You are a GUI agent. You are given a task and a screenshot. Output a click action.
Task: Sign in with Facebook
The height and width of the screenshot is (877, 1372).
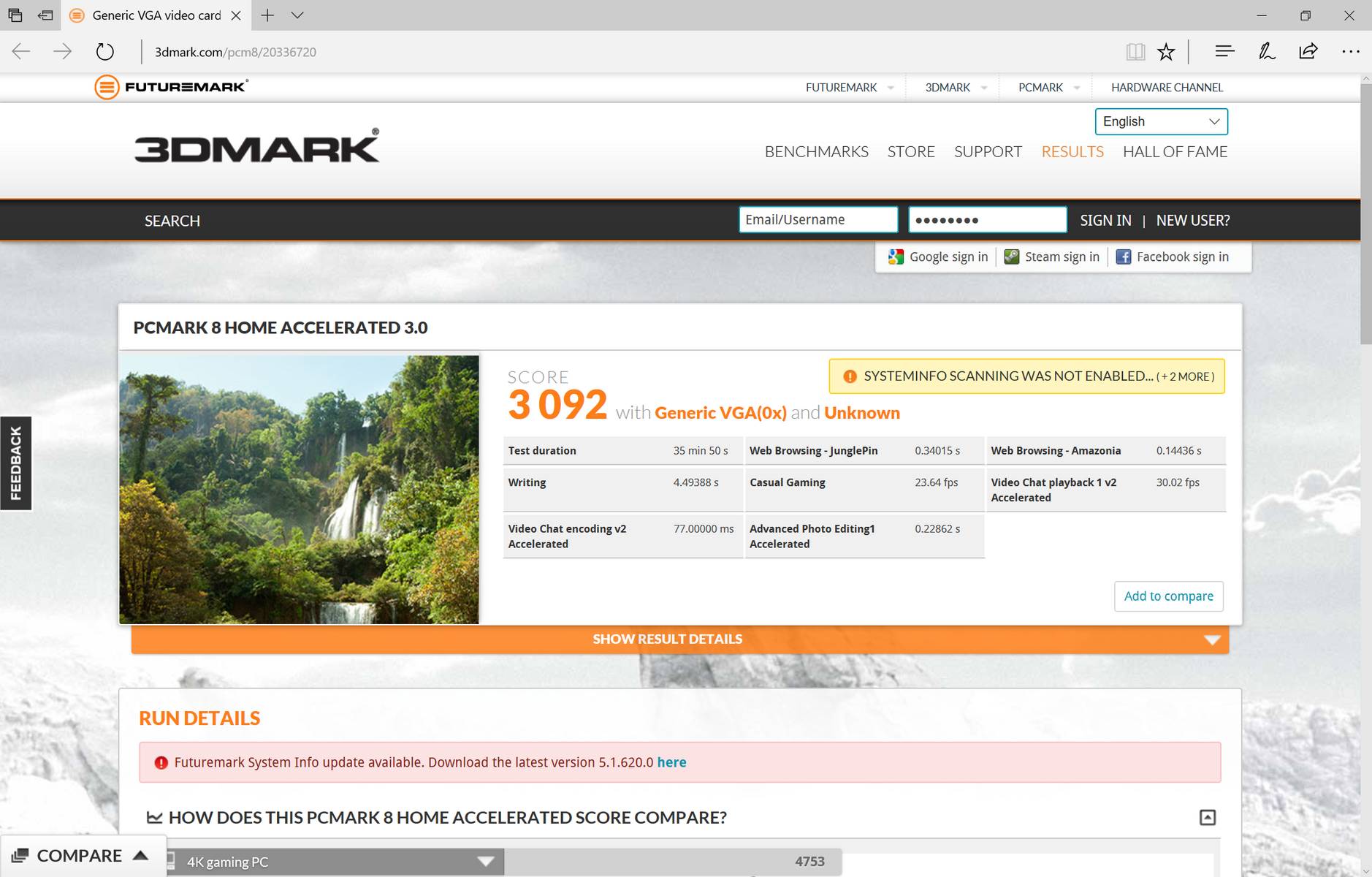1173,257
